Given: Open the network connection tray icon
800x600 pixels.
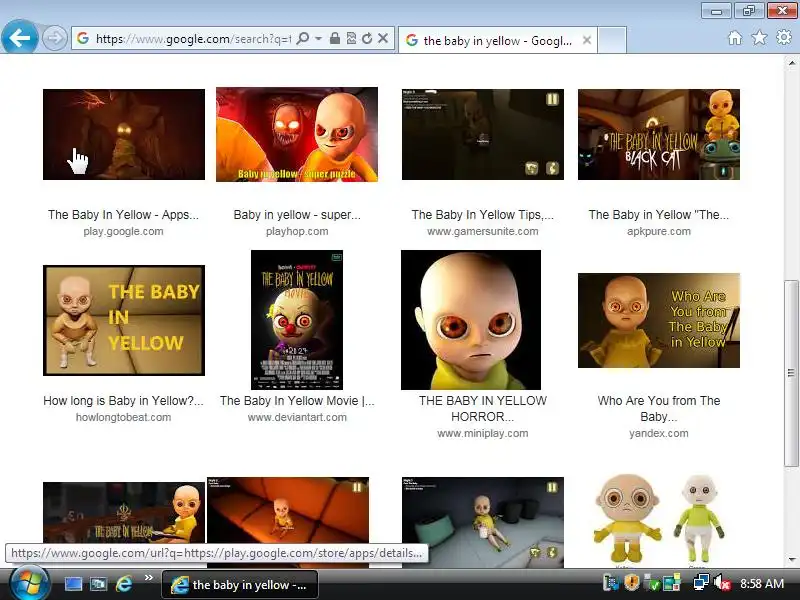Looking at the screenshot, I should [701, 583].
